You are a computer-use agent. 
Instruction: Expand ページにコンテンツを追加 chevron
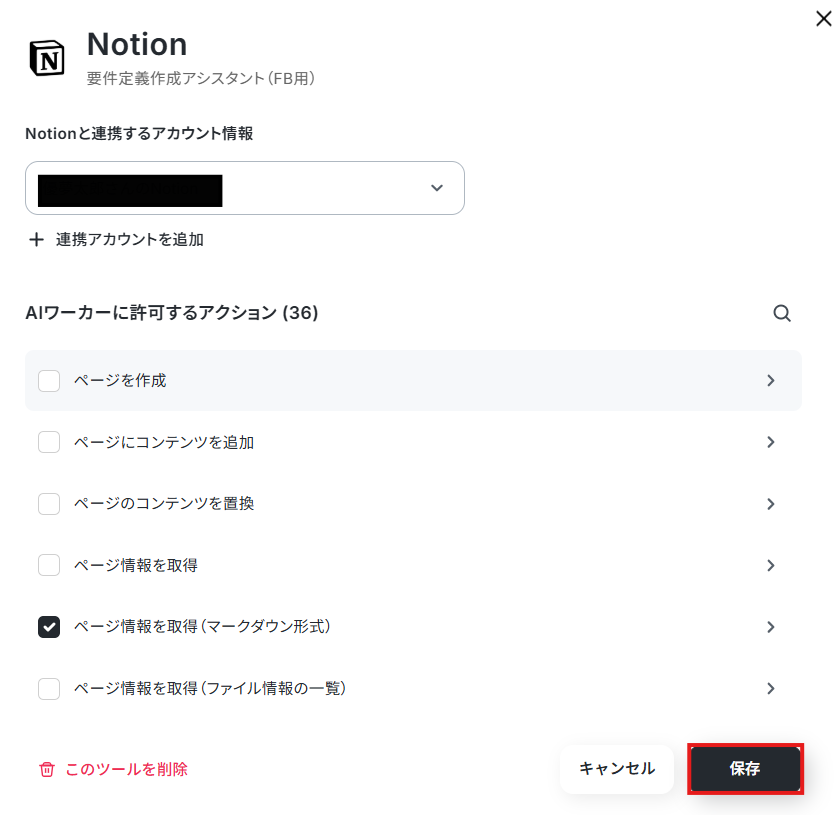pyautogui.click(x=770, y=442)
